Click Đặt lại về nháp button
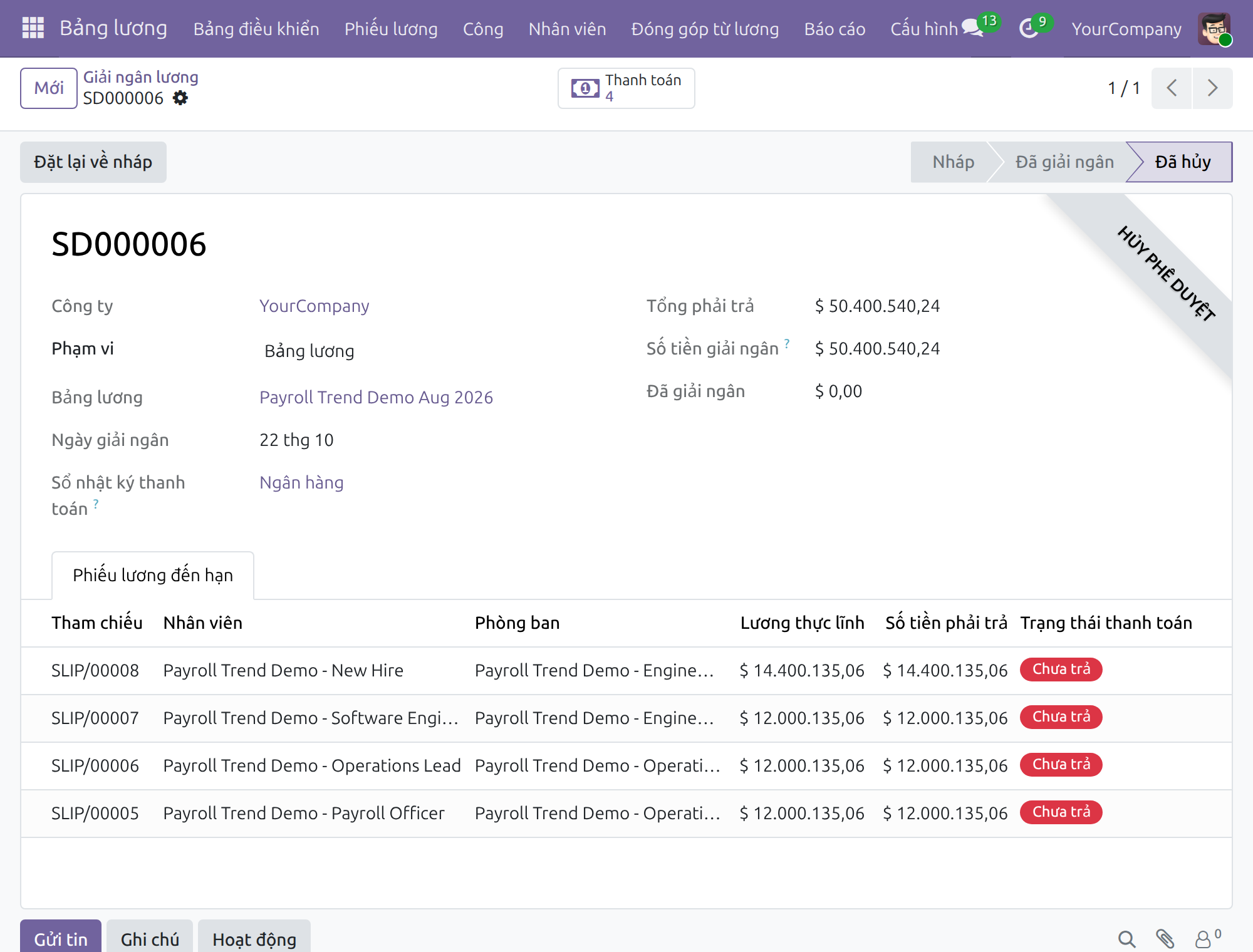1253x952 pixels. point(93,162)
